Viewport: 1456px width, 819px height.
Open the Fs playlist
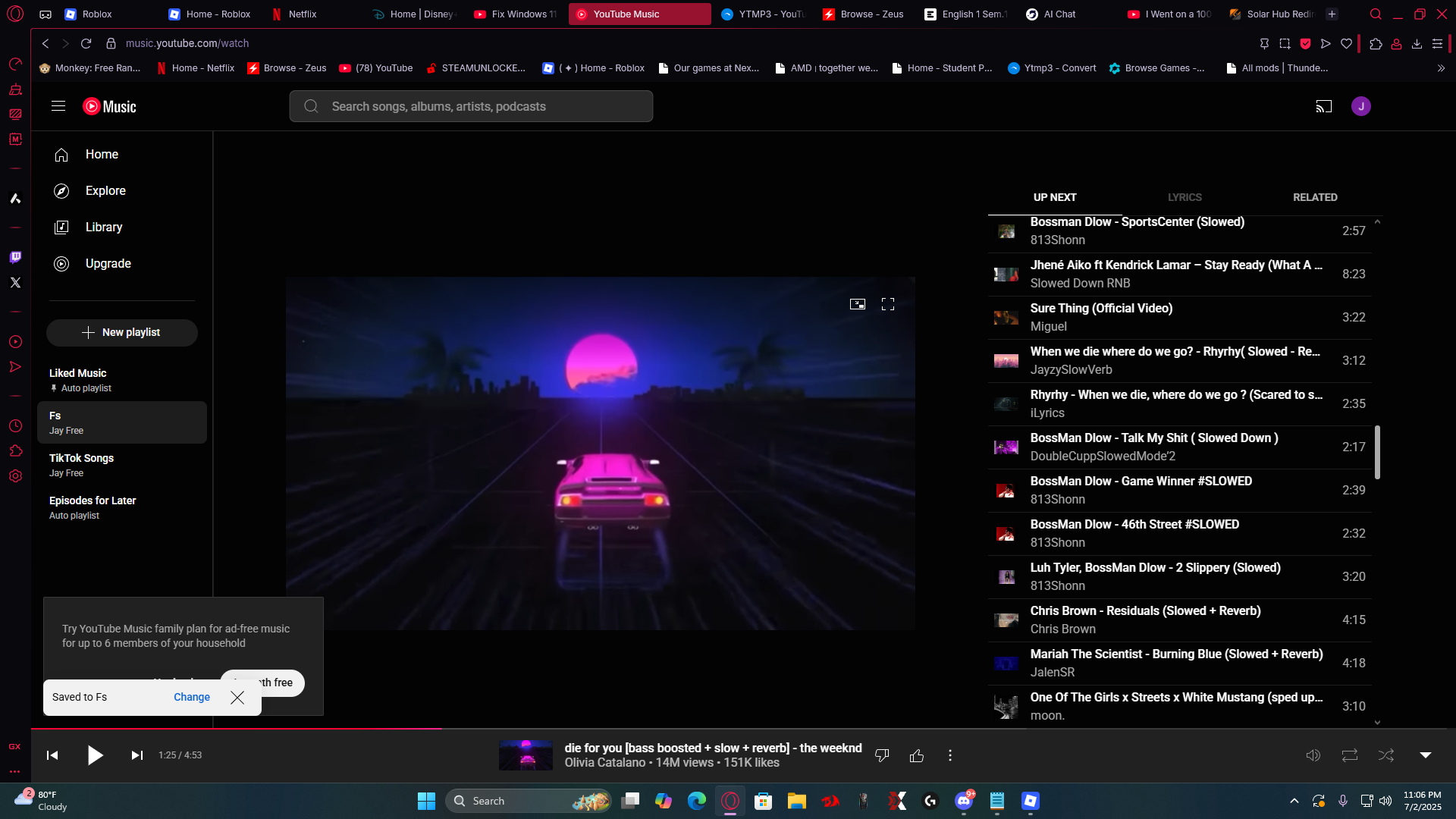tap(122, 422)
